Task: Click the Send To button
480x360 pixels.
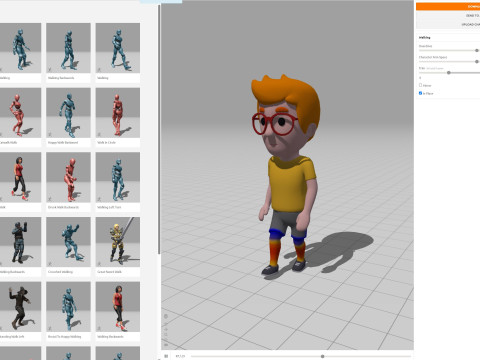Action: tap(448, 15)
